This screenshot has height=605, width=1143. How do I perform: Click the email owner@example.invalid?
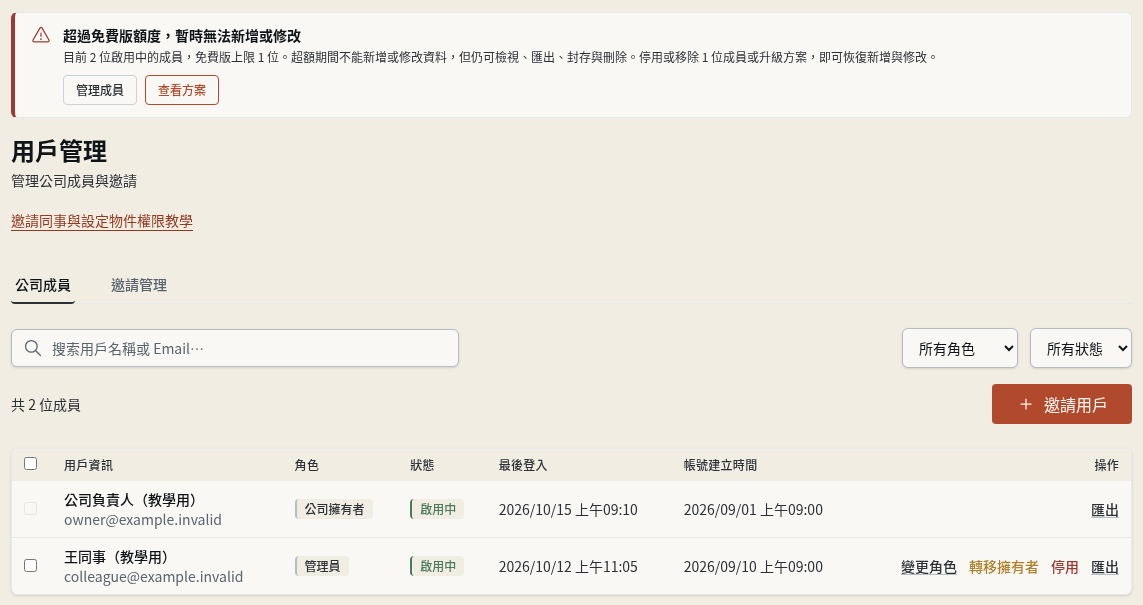143,520
